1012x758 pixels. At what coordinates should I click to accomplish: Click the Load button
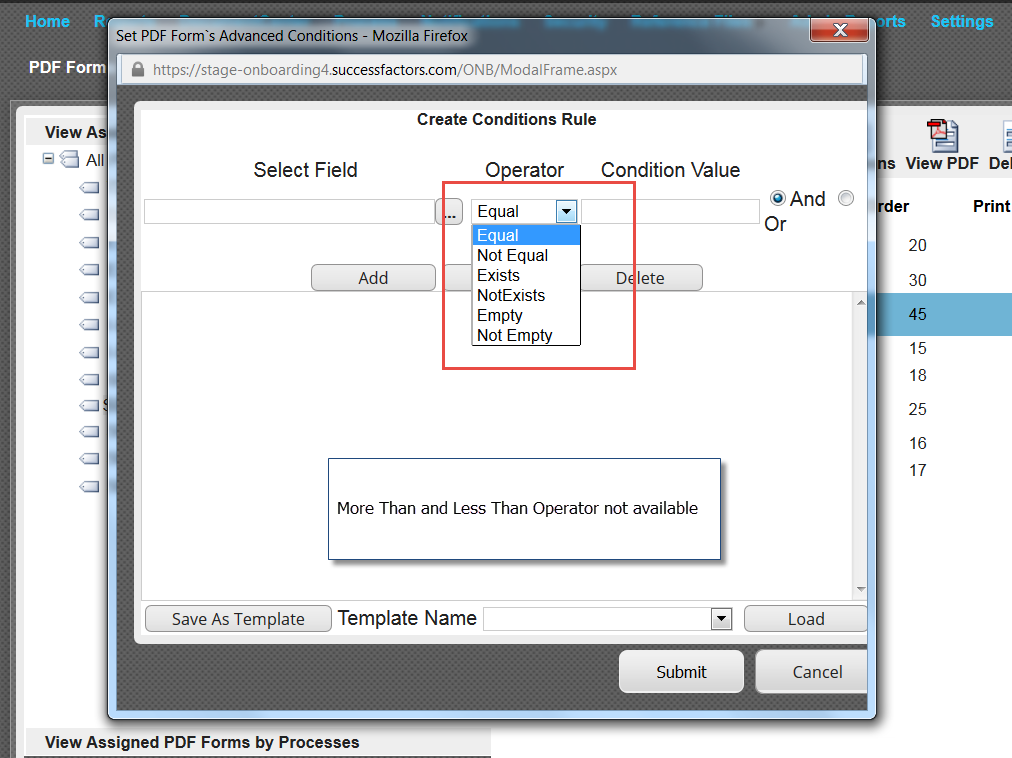click(x=805, y=619)
